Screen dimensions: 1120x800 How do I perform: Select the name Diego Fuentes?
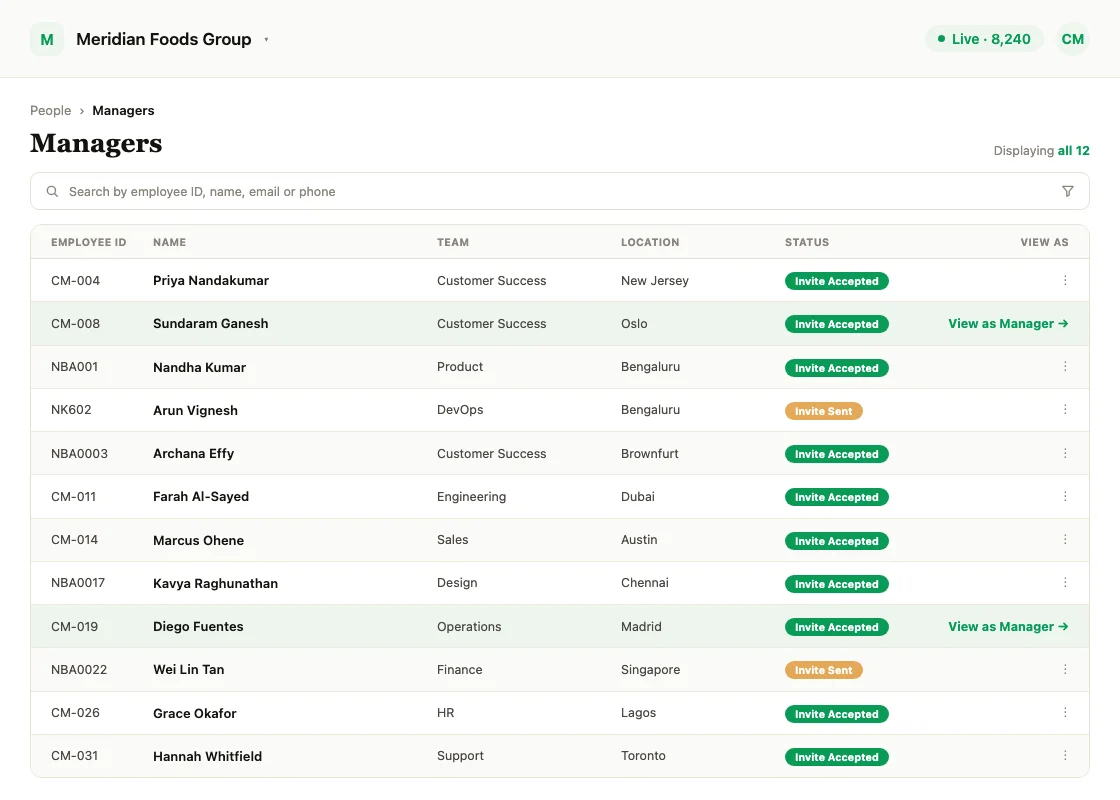point(198,626)
